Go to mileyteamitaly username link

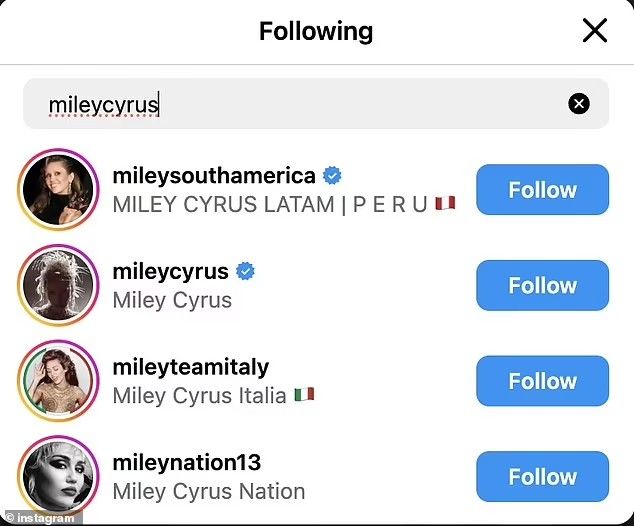click(191, 367)
